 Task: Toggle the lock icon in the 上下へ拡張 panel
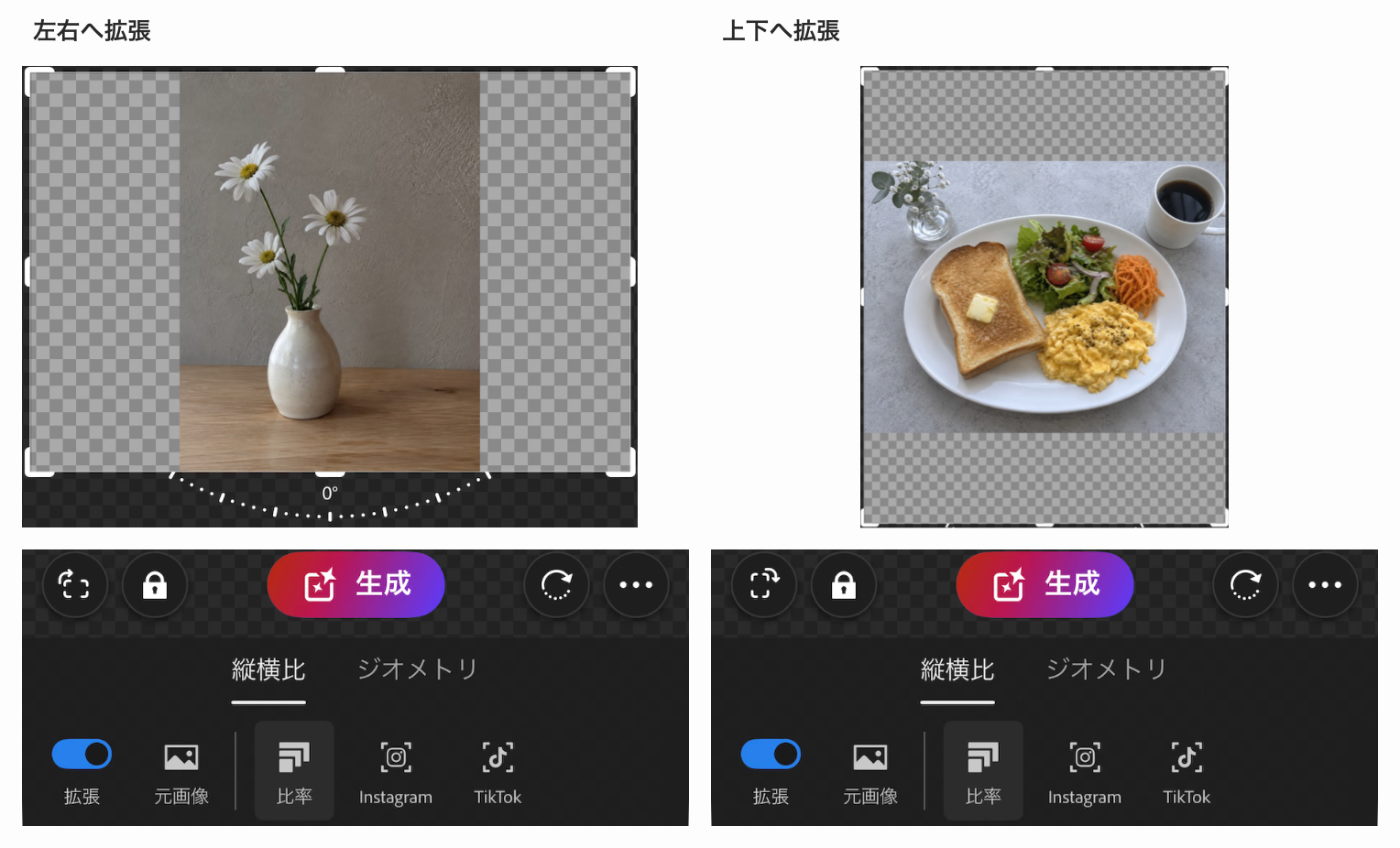844,584
